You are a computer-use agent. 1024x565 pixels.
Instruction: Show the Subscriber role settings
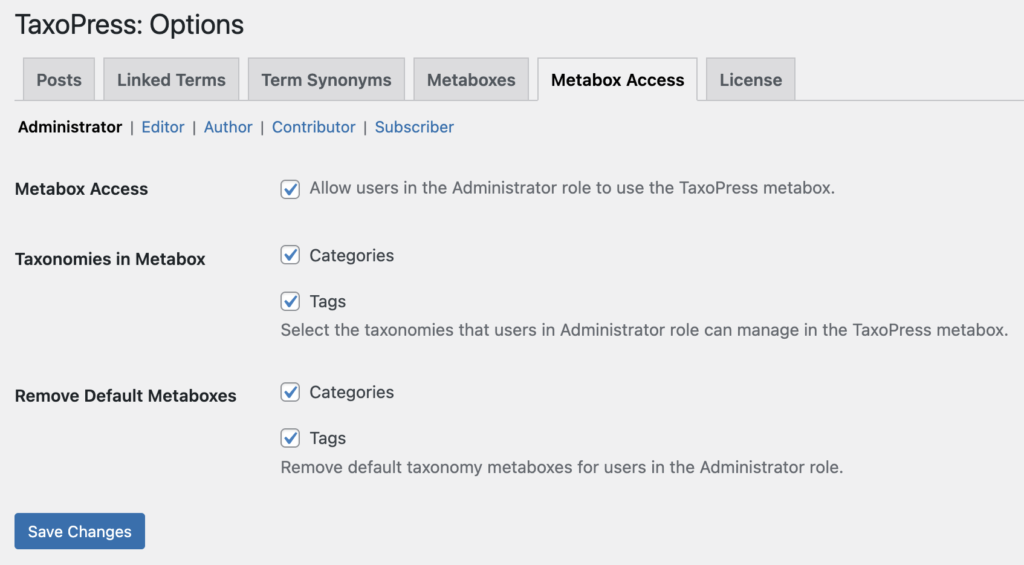(x=414, y=127)
